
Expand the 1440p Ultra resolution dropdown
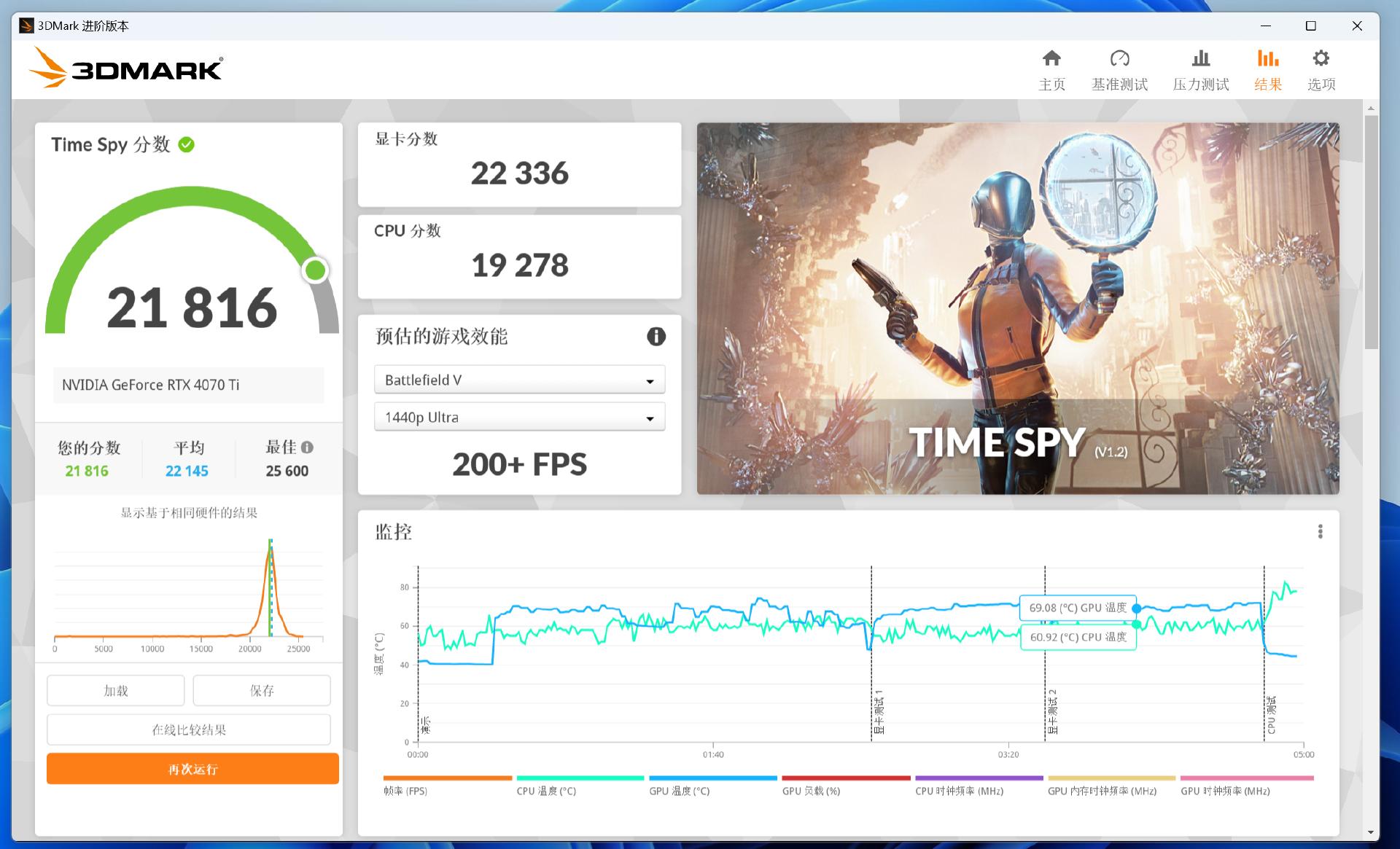[x=519, y=418]
